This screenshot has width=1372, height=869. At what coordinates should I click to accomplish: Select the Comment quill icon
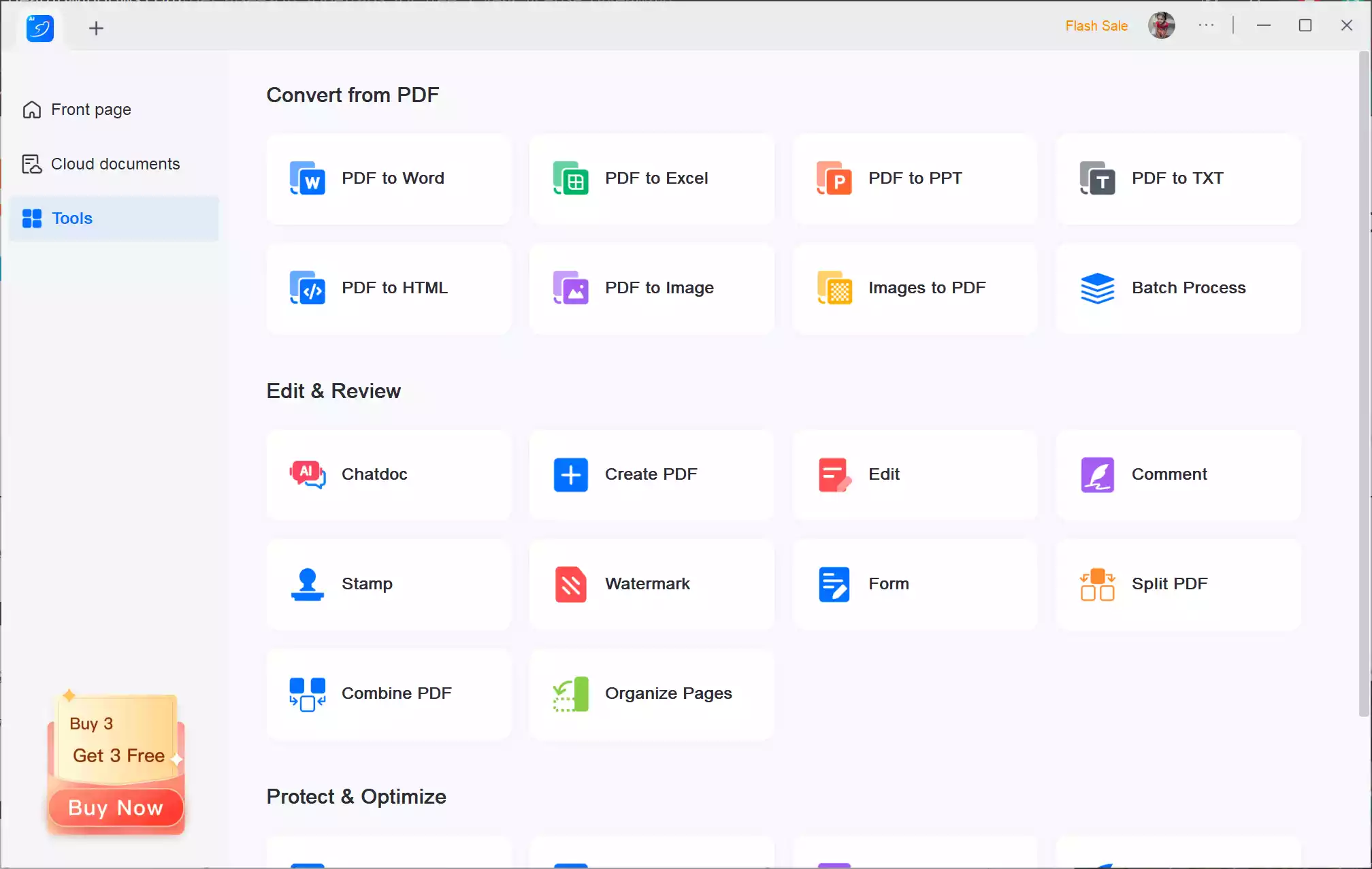tap(1097, 474)
